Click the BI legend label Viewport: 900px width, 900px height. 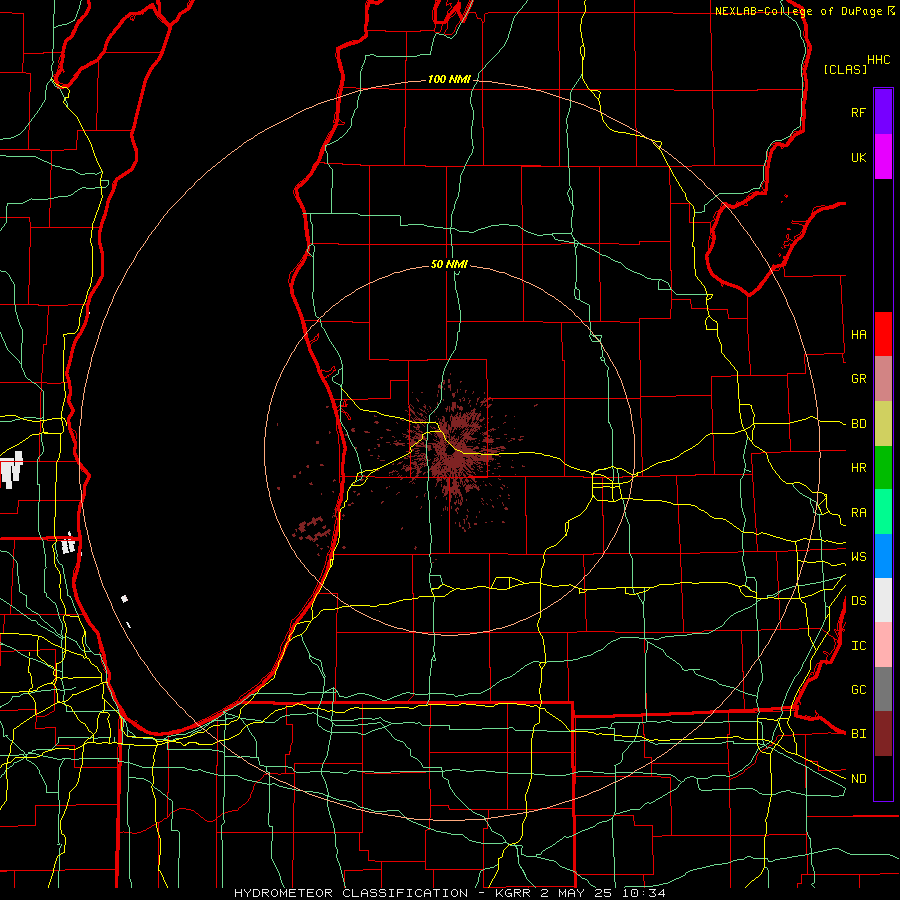pos(858,734)
